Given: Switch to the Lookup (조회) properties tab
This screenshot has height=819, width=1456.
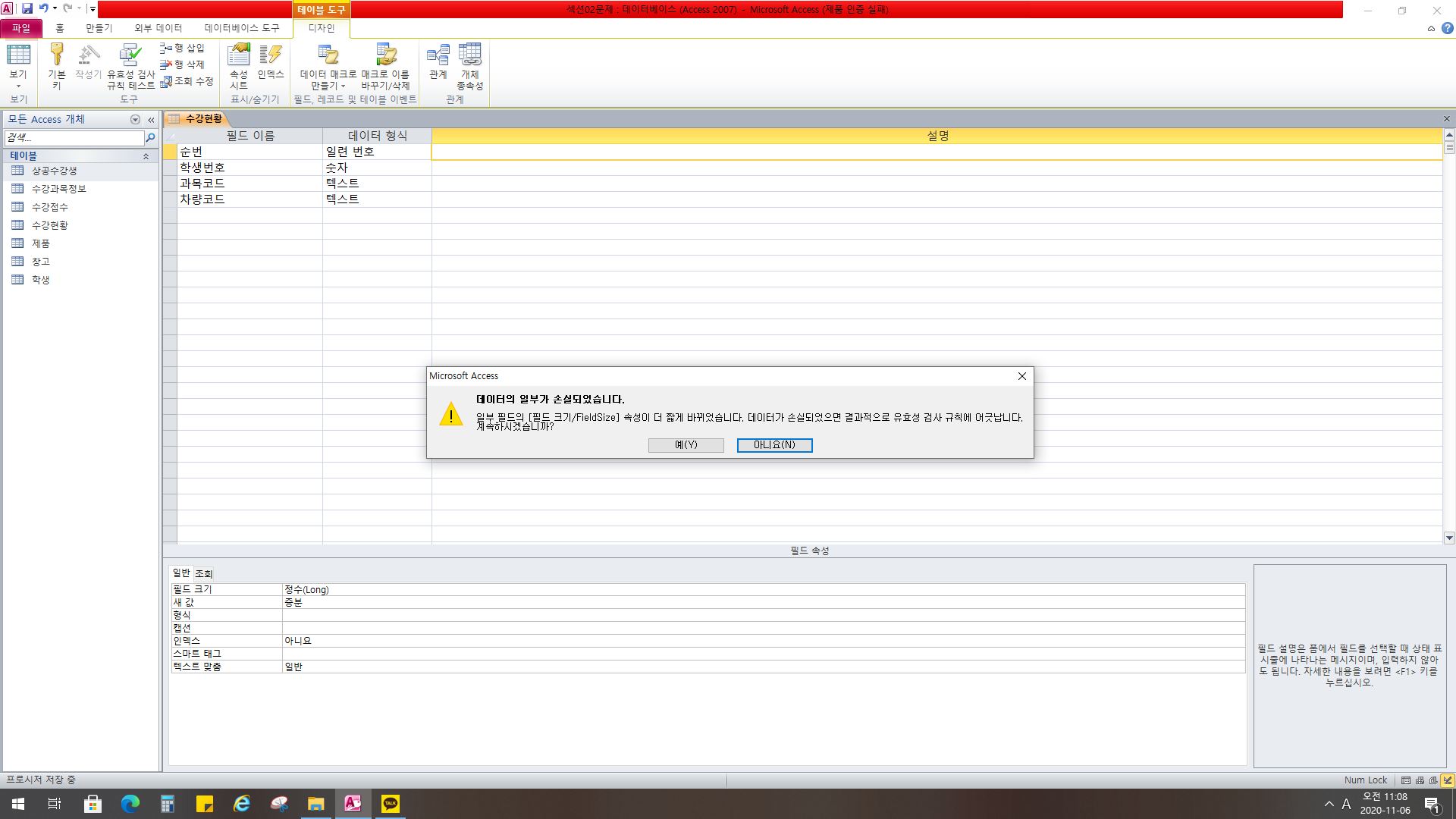Looking at the screenshot, I should point(203,574).
